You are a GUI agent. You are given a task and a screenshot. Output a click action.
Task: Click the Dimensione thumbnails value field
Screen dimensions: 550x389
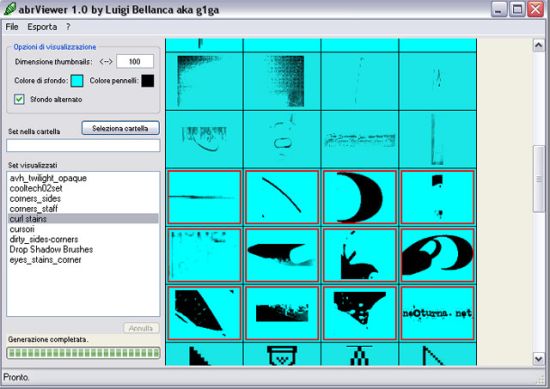click(x=135, y=62)
